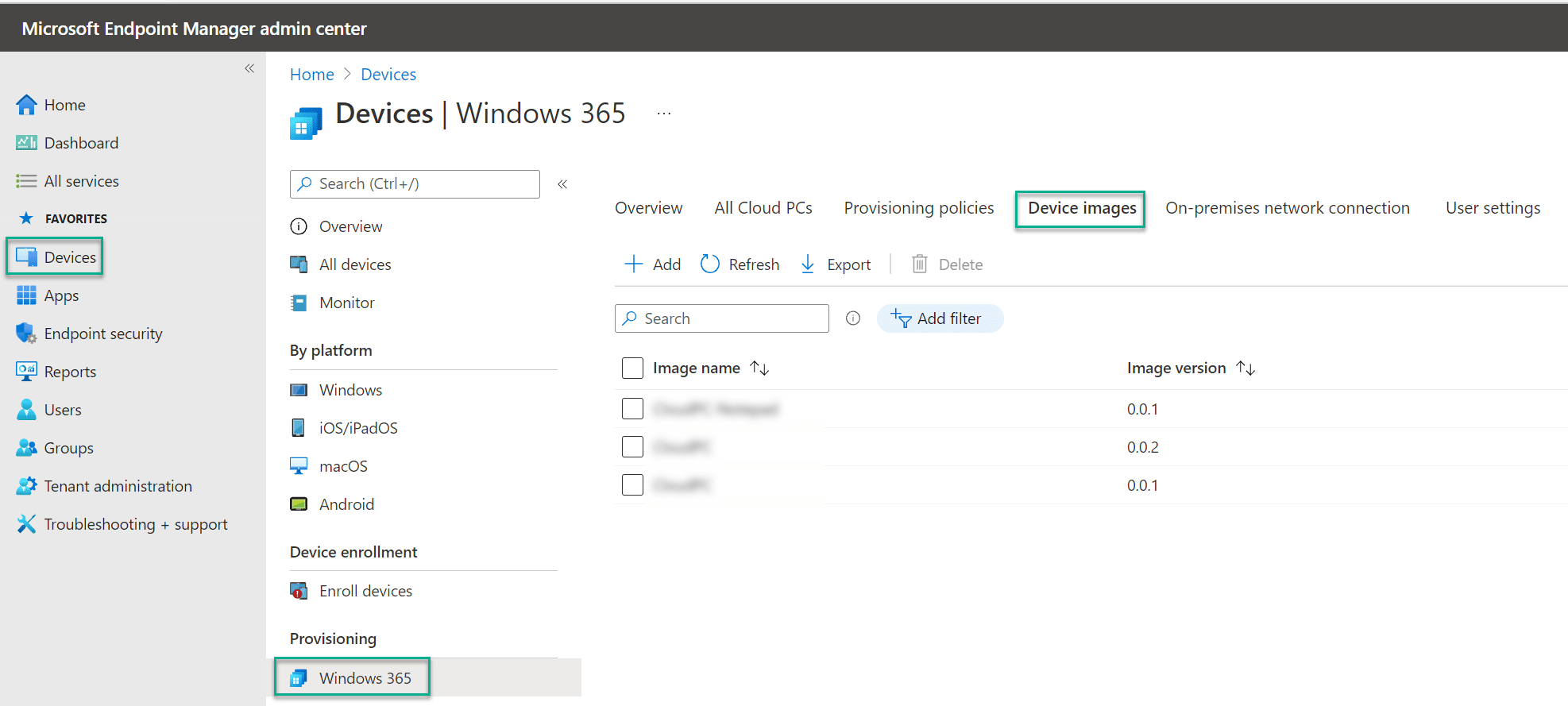Open the Provisioning policies tab
The width and height of the screenshot is (1568, 706).
tap(919, 208)
